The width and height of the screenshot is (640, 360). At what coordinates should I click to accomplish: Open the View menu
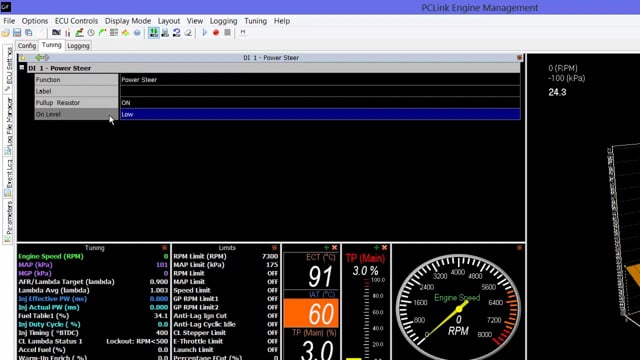click(x=195, y=21)
